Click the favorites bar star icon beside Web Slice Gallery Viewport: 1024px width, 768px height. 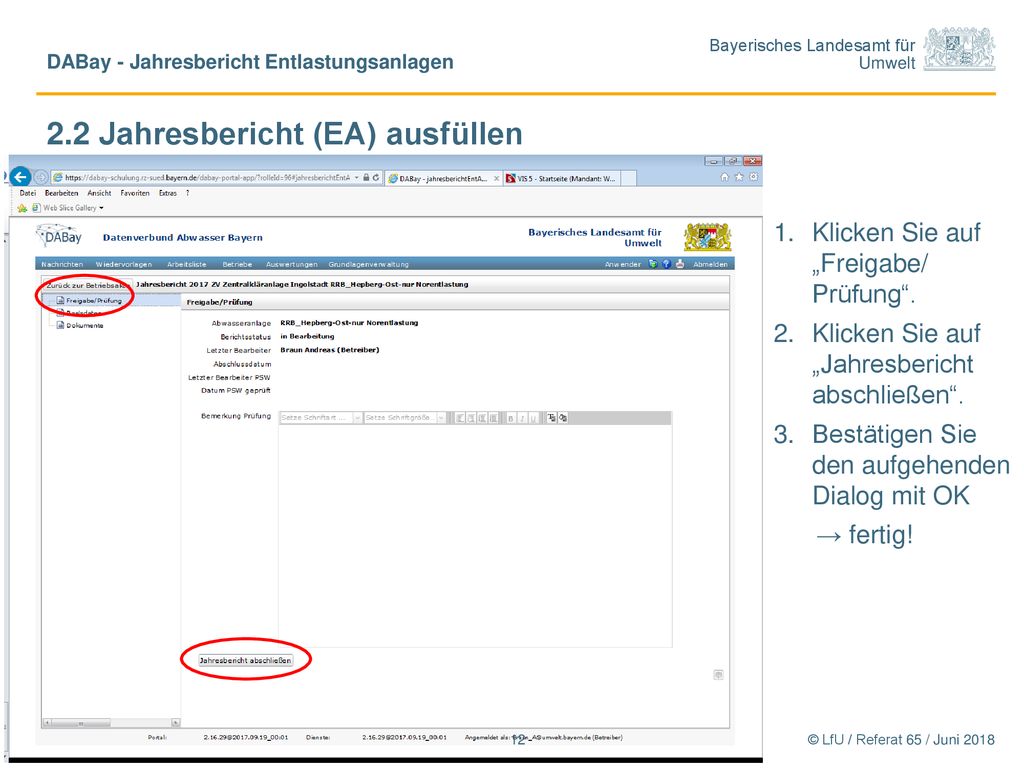click(x=22, y=208)
